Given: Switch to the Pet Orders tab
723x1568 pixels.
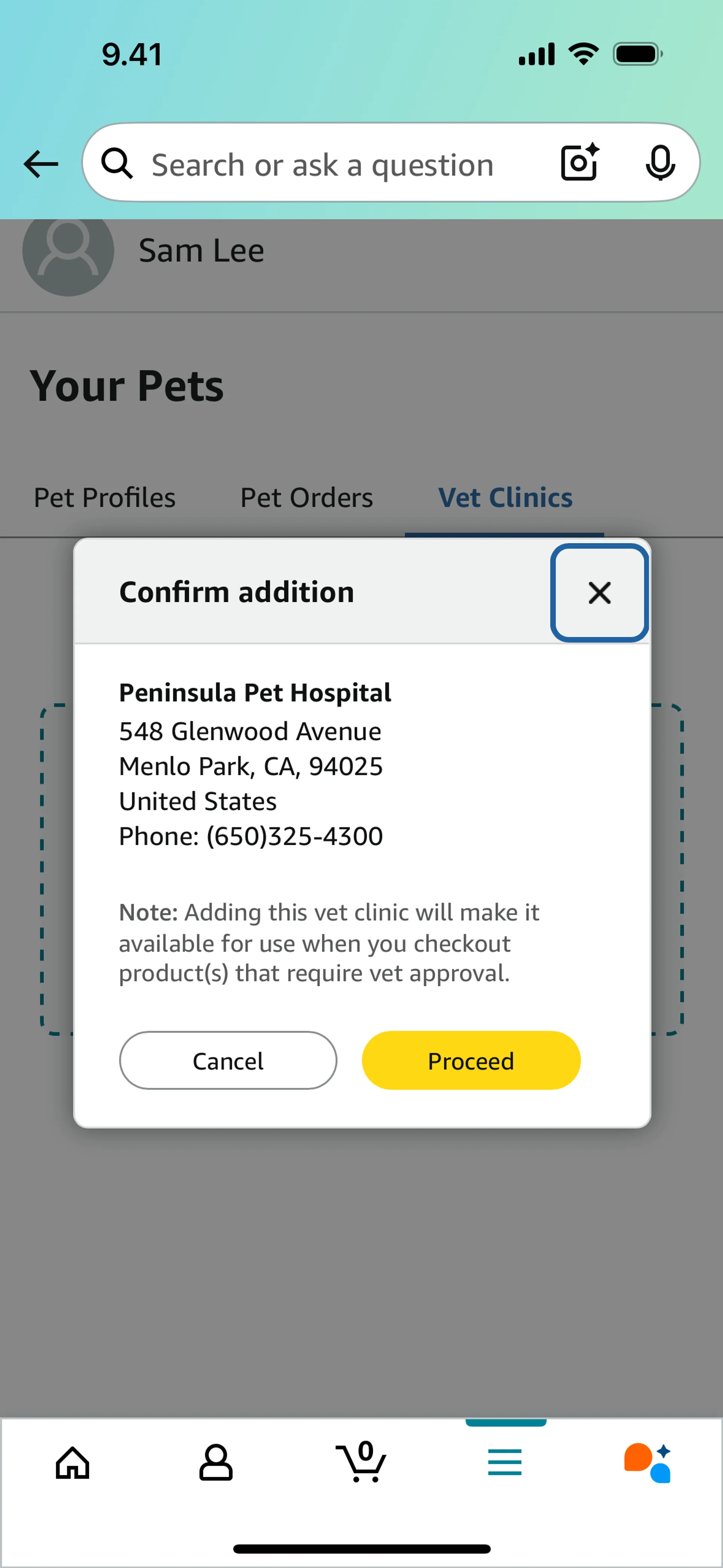Looking at the screenshot, I should [x=307, y=498].
